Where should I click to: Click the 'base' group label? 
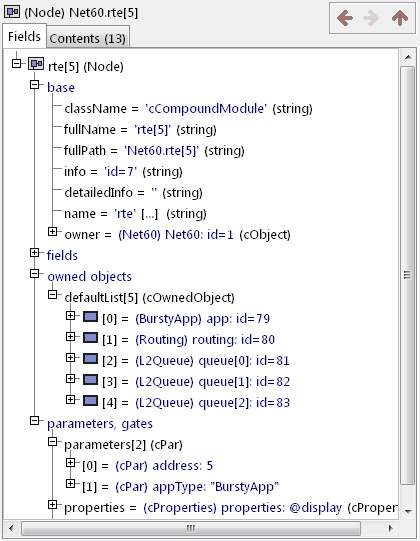(61, 88)
